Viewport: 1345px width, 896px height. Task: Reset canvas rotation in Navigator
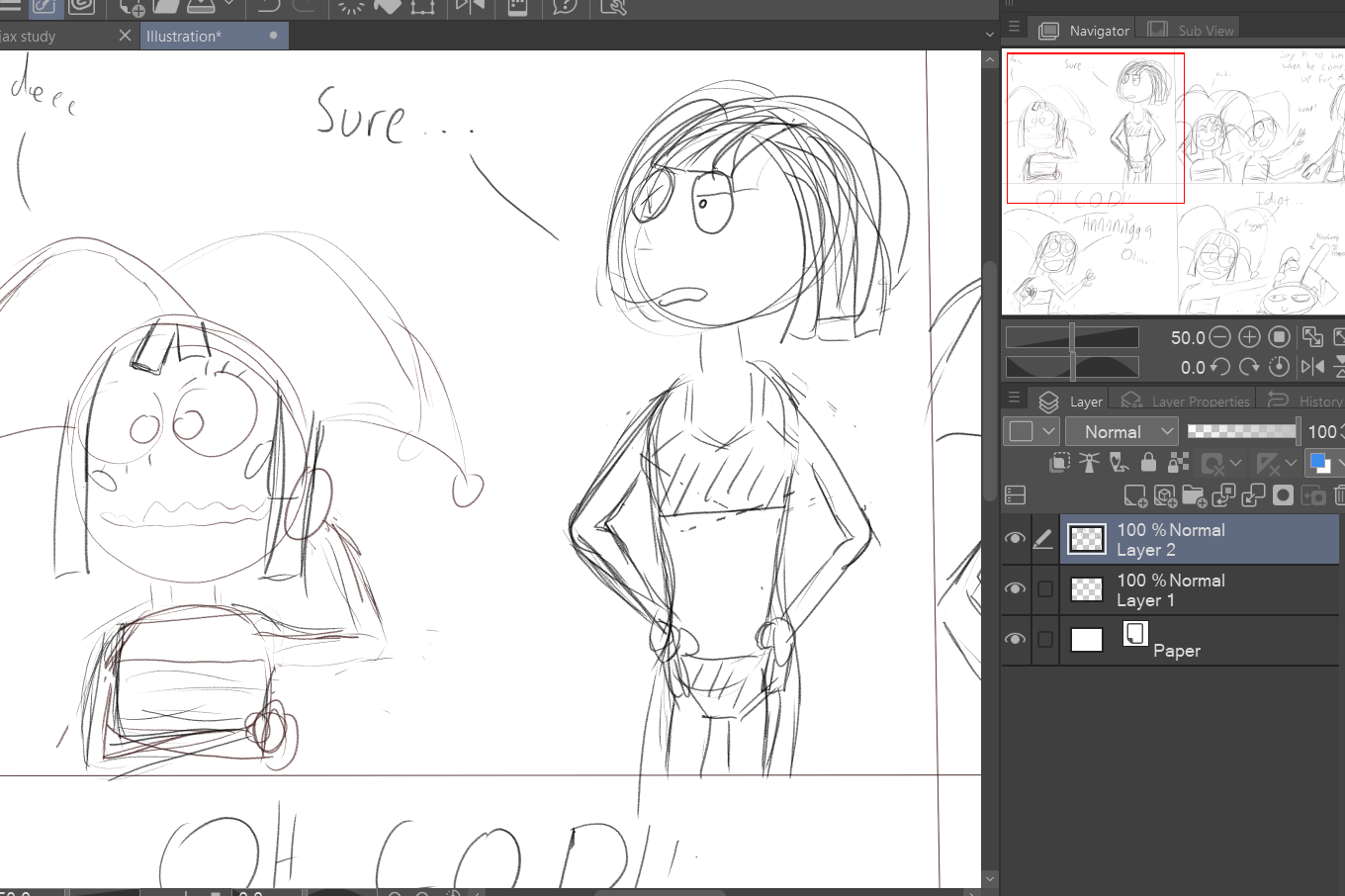pos(1279,367)
